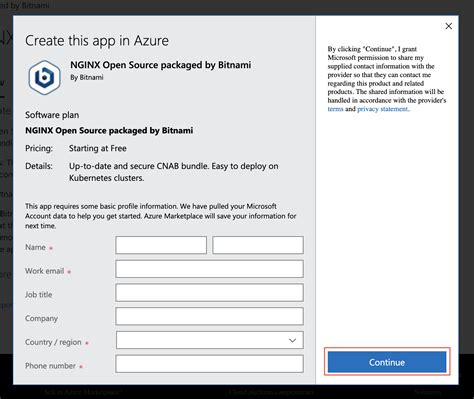Click the Country / region label

point(53,342)
